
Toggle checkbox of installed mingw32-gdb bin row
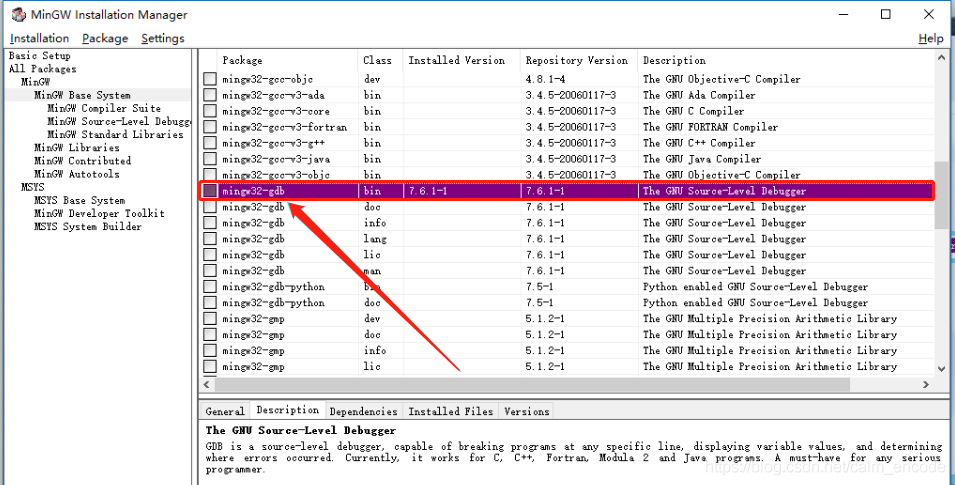[210, 191]
